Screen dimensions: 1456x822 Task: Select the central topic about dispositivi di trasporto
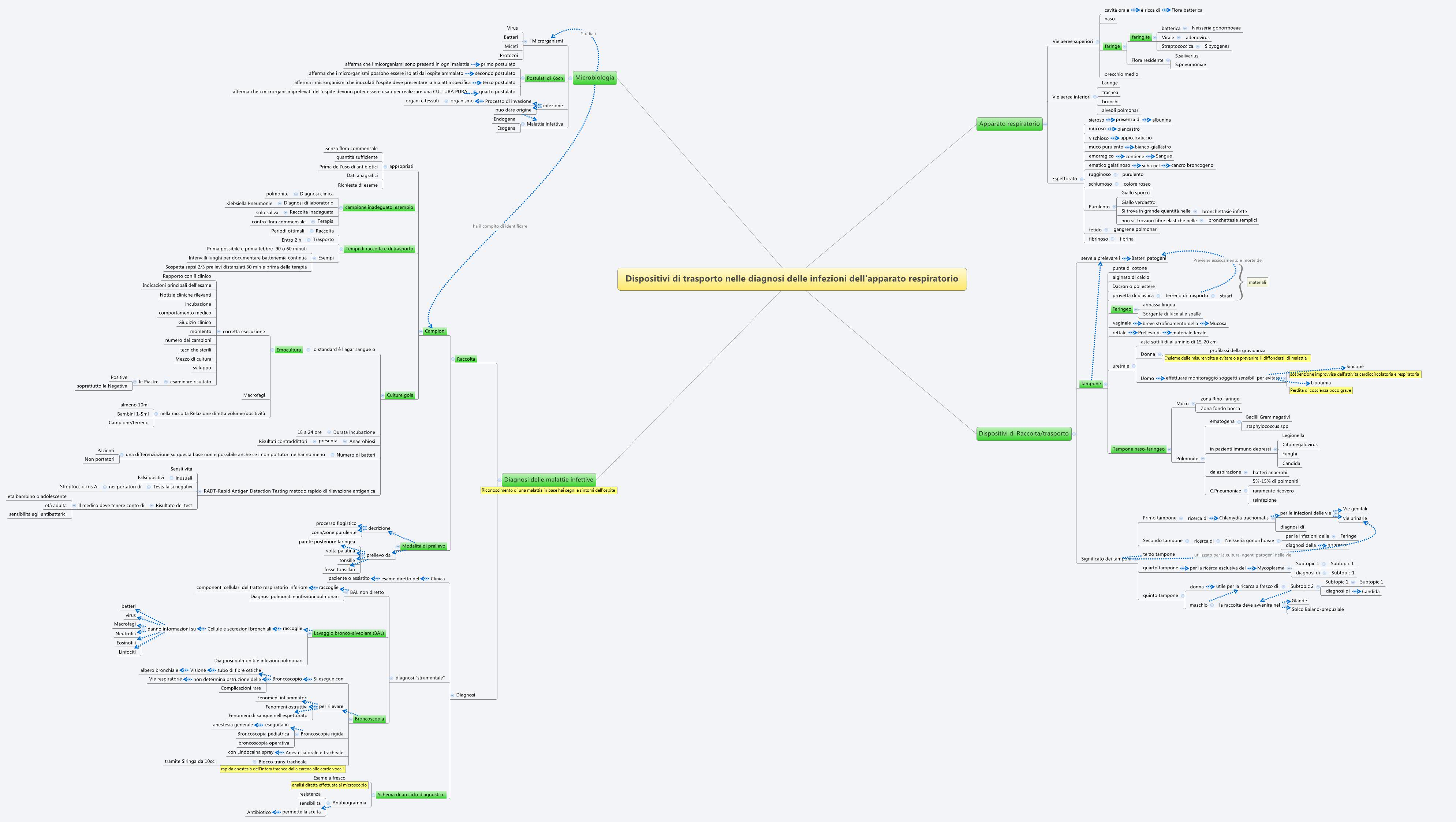coord(791,279)
